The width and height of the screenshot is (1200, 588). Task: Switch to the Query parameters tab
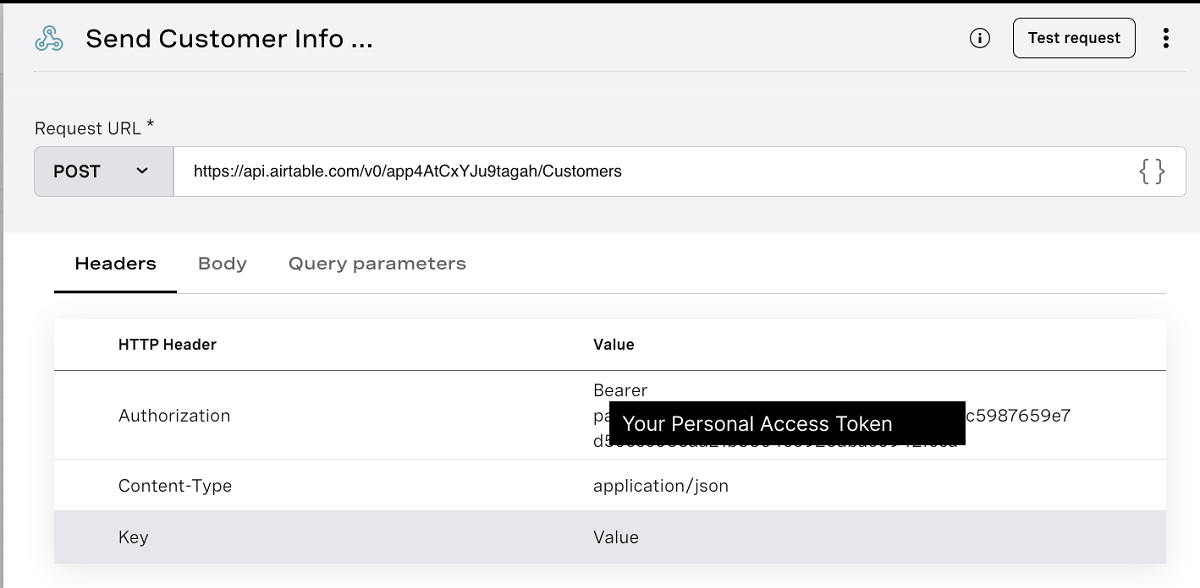tap(377, 264)
